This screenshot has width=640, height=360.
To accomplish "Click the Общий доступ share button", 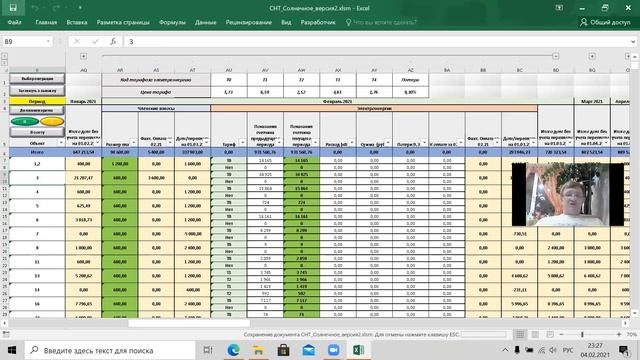I will 606,22.
